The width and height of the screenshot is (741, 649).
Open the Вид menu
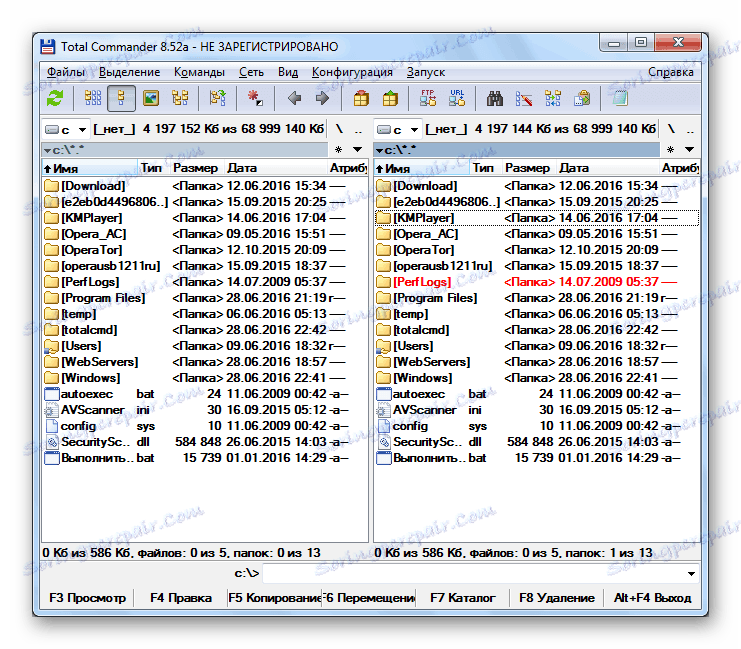coord(288,72)
